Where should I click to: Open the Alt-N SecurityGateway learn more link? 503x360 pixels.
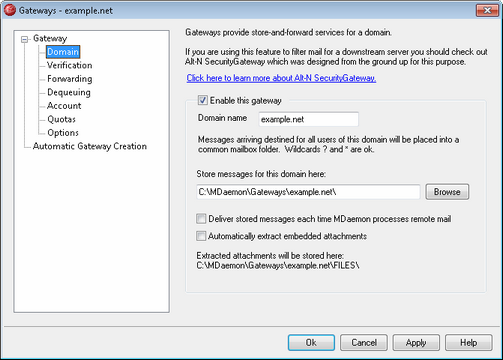pos(281,78)
